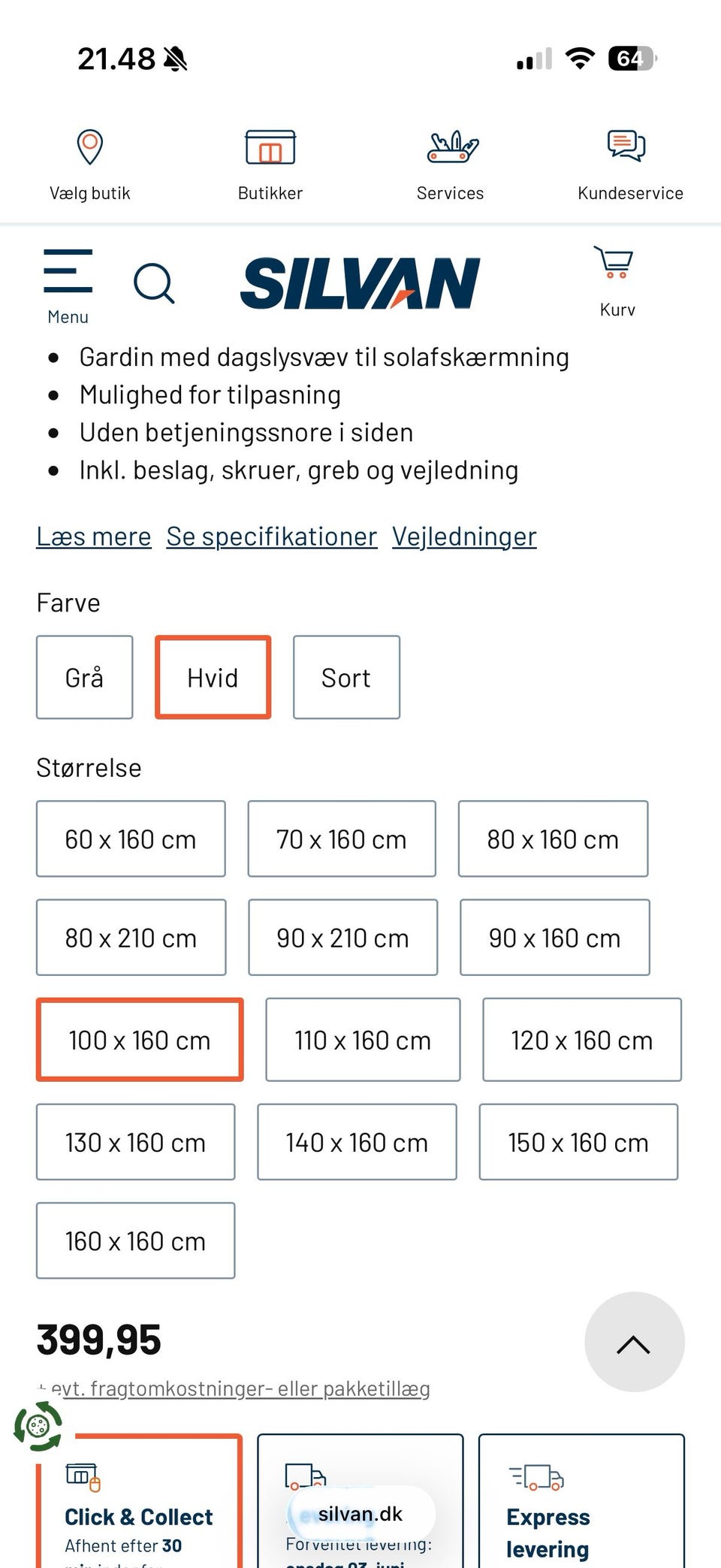
Task: Open the fragtomkostninger eller pakketillæg link
Action: 240,1388
